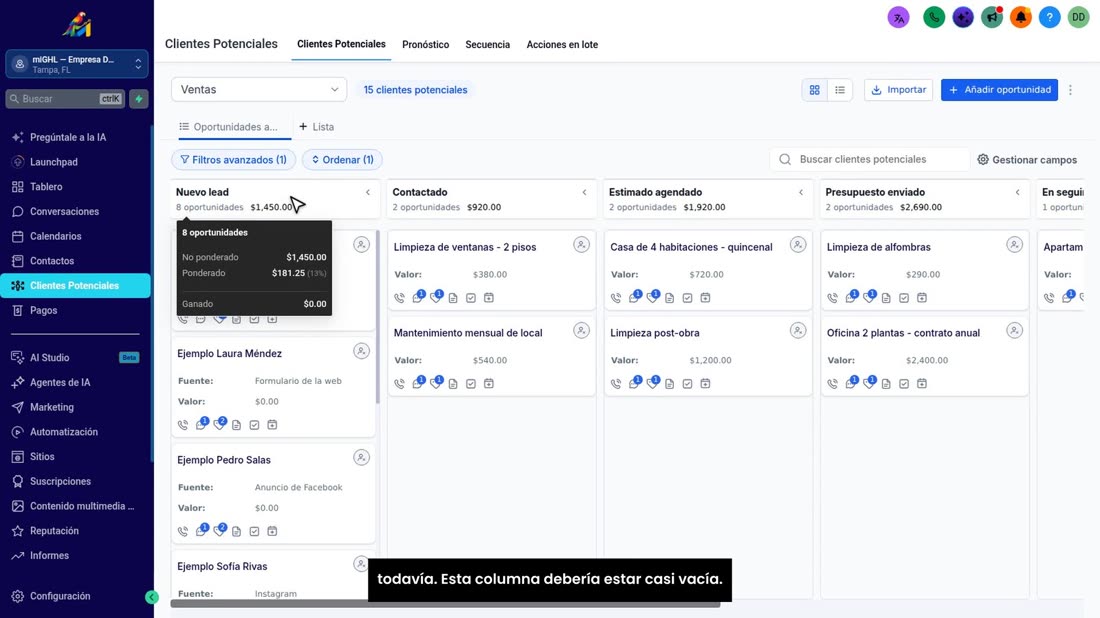Click the Importar button
The width and height of the screenshot is (1100, 618).
899,90
